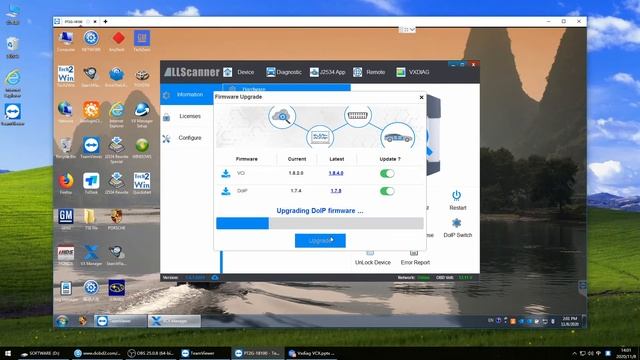This screenshot has height=360, width=640.
Task: Toggle the DoIP update switch
Action: (x=387, y=191)
